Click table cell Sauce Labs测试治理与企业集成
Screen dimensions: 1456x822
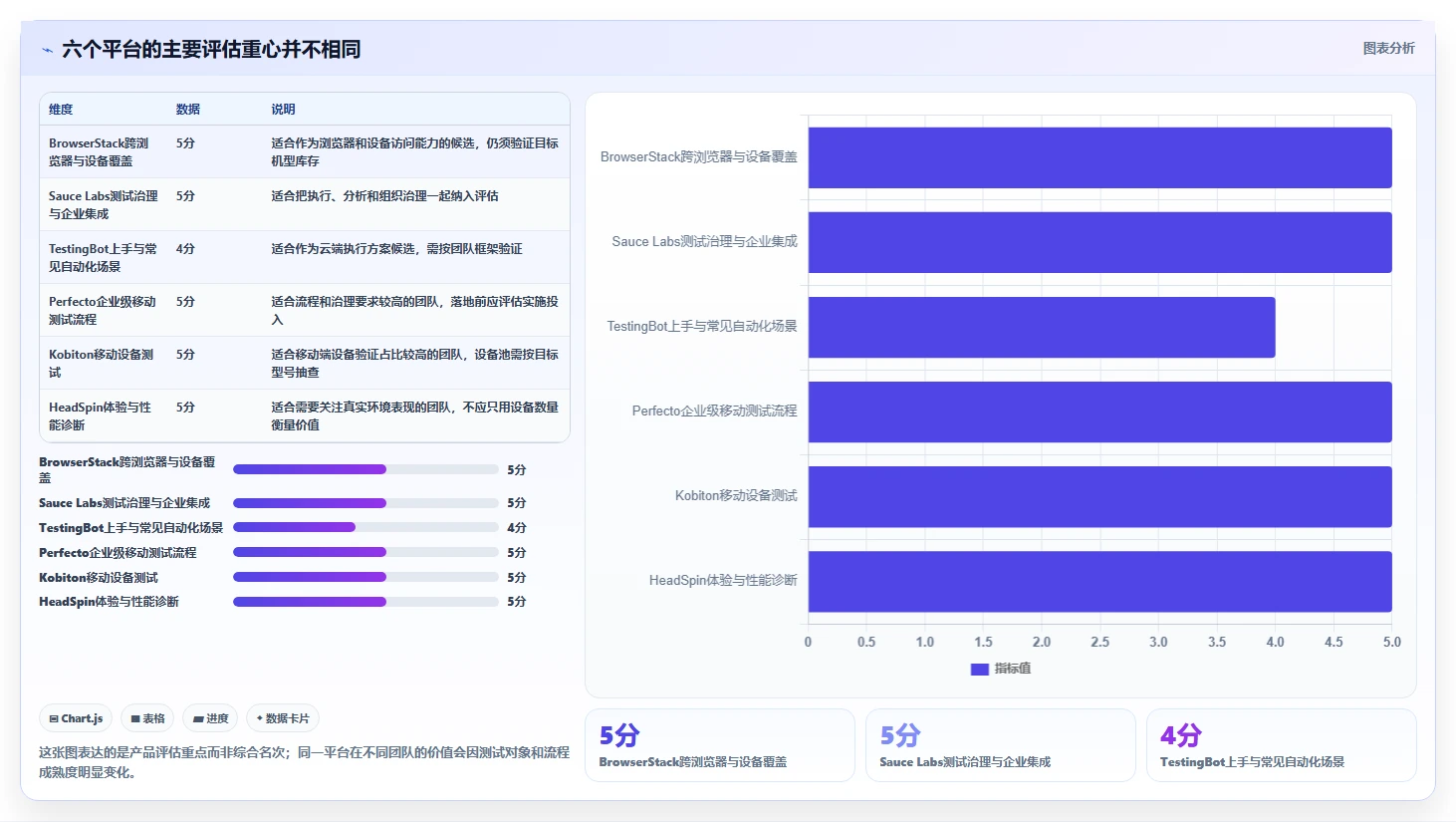click(x=104, y=205)
